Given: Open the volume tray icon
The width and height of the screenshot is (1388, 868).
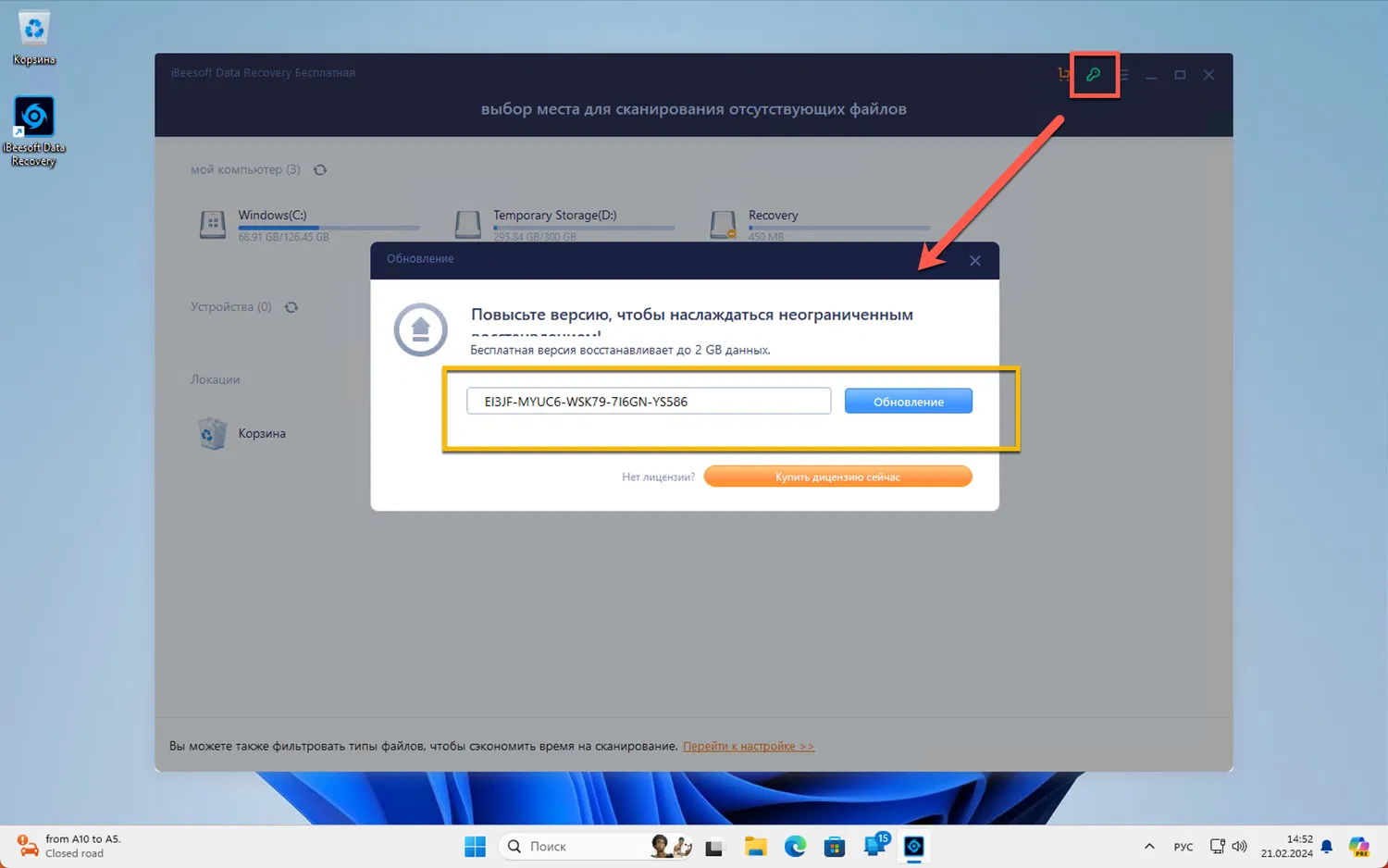Looking at the screenshot, I should coord(1240,847).
